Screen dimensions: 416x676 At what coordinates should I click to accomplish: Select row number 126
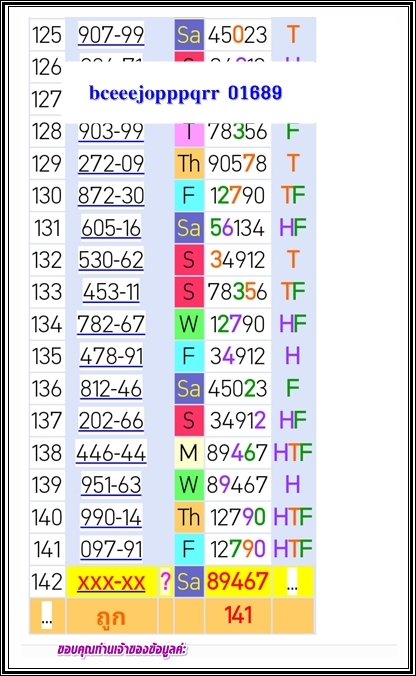tap(47, 67)
